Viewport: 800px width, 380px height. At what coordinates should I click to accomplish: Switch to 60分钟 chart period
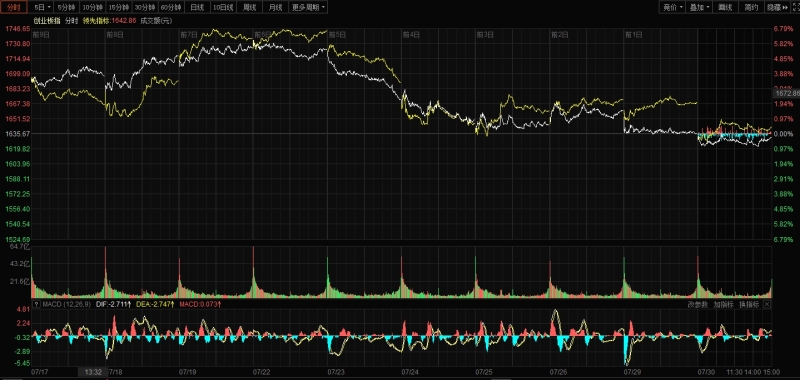tap(170, 7)
